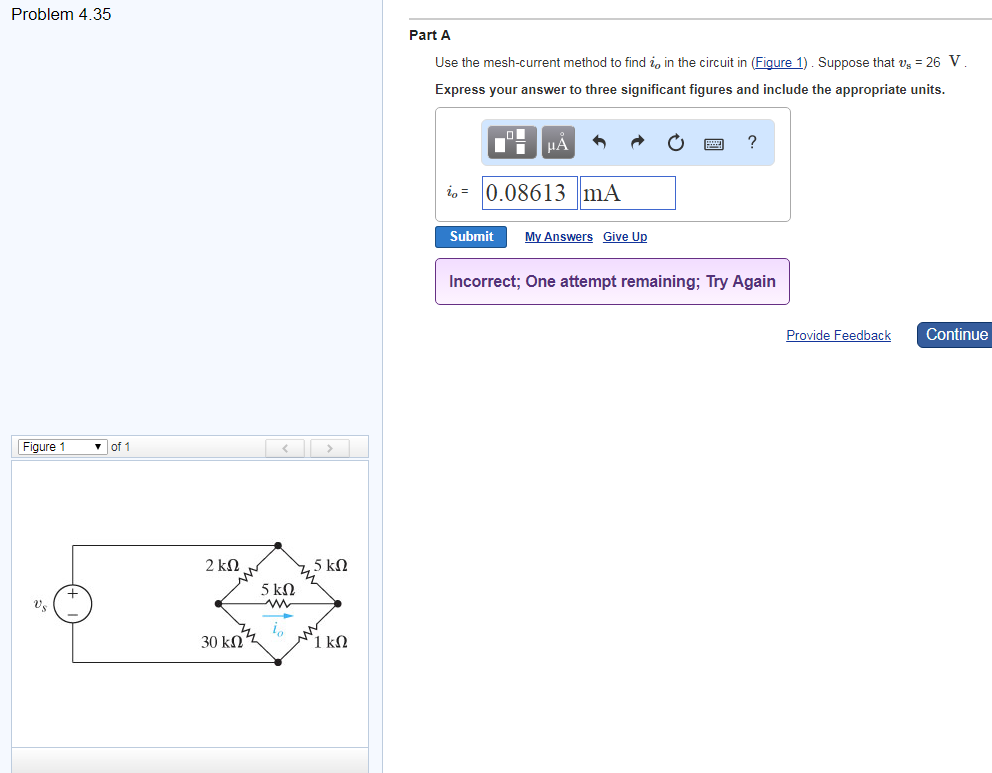Click the Give Up link
992x773 pixels.
[624, 236]
